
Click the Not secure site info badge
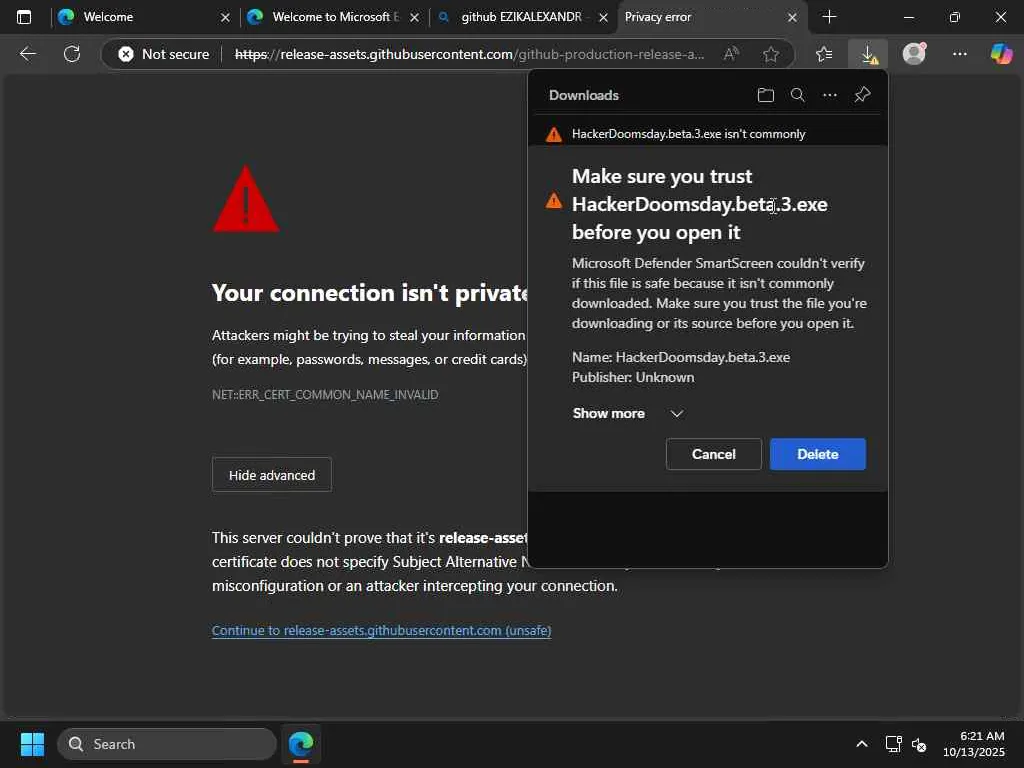point(164,54)
